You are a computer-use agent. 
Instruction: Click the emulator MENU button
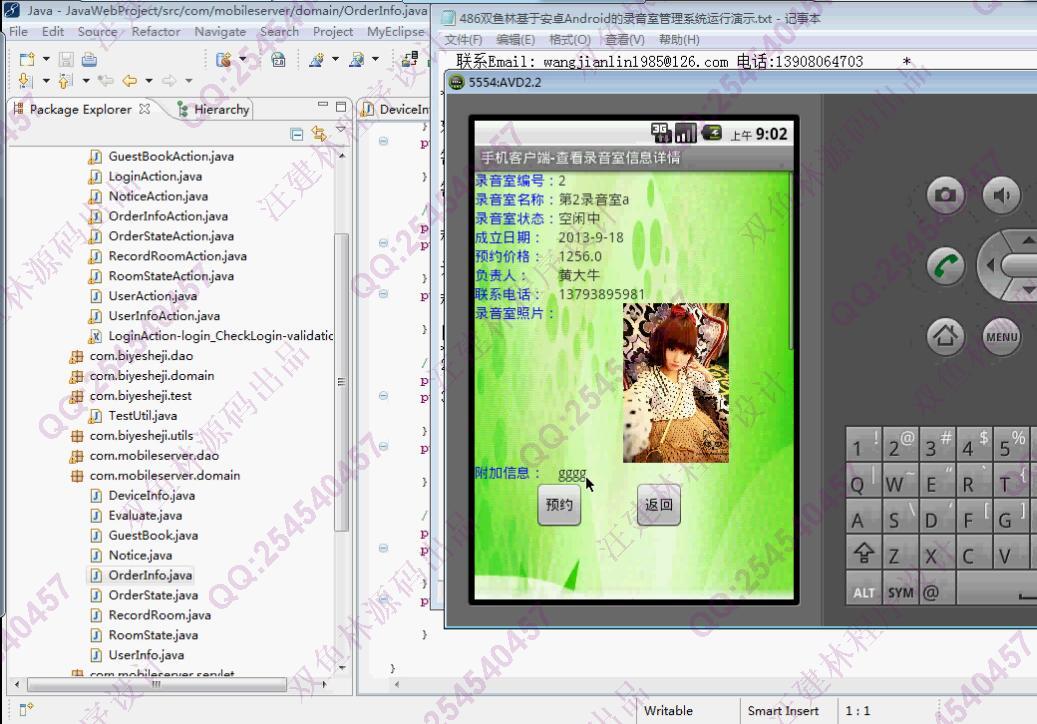1001,336
